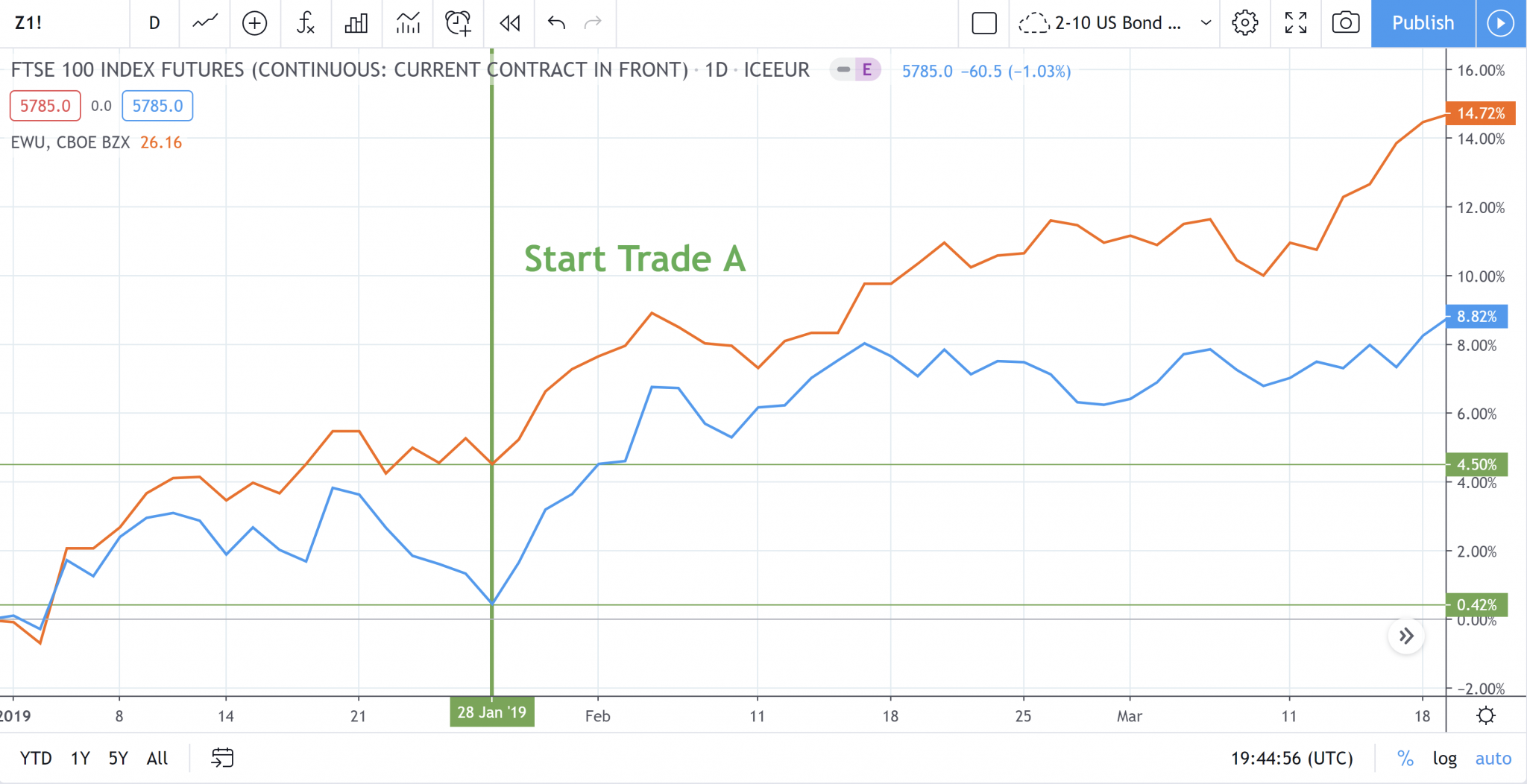Switch to the 1Y date range
The image size is (1527, 784).
[x=79, y=758]
